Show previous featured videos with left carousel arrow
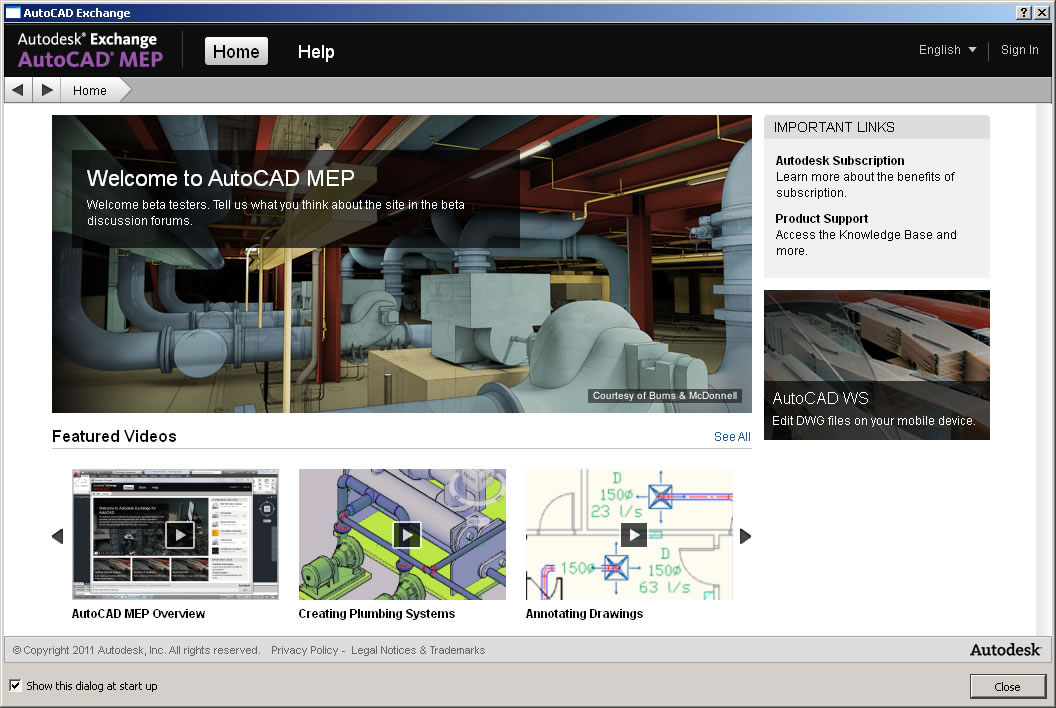 point(57,536)
